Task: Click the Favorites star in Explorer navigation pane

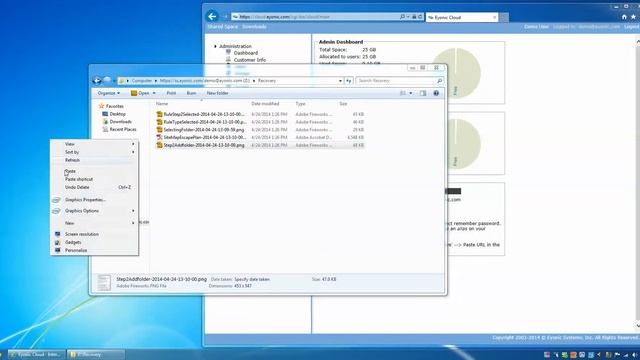Action: 102,106
